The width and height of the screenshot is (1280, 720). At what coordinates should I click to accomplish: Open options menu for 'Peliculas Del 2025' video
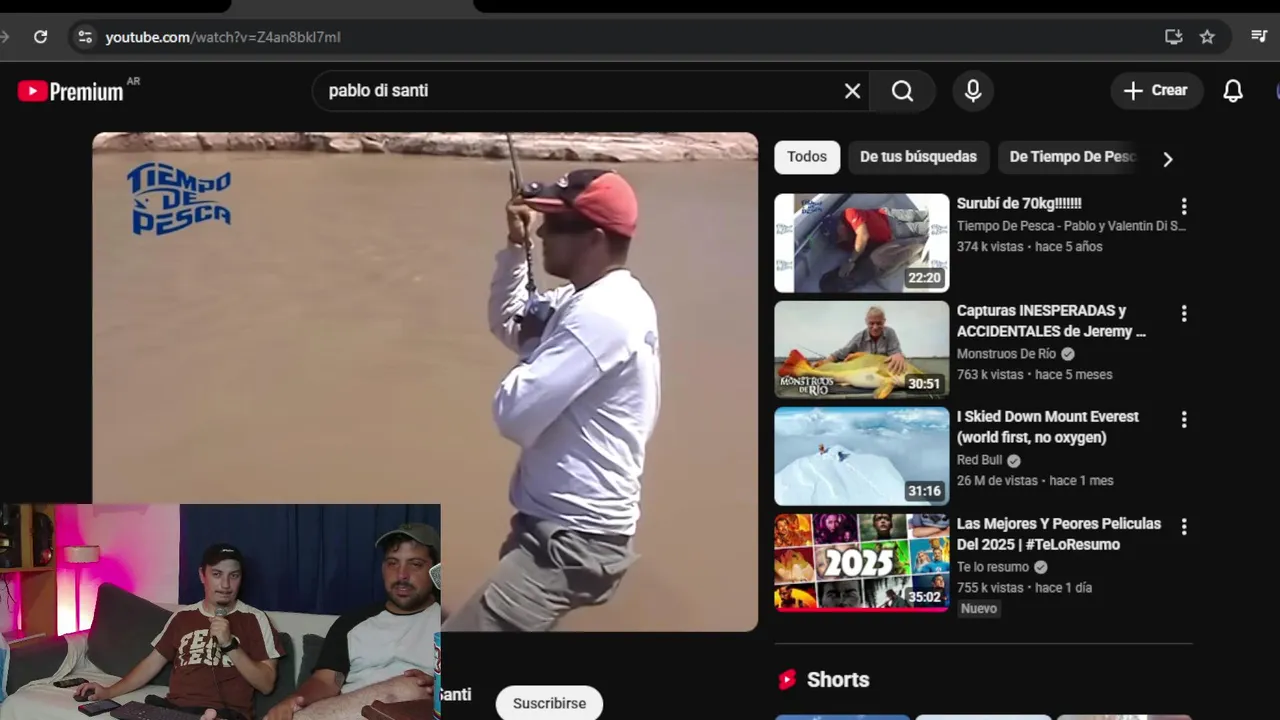(1184, 526)
